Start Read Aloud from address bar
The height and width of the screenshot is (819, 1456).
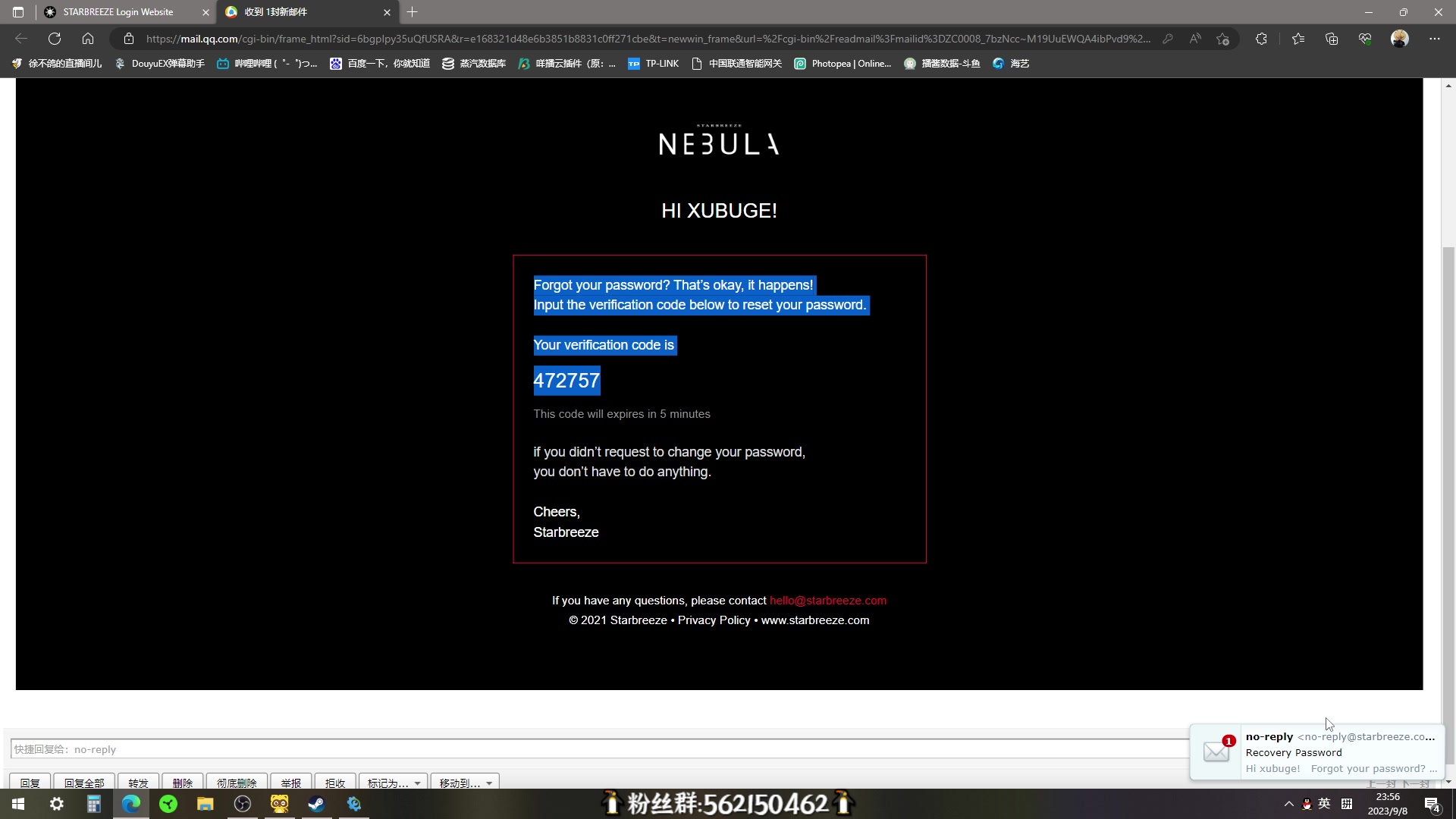pyautogui.click(x=1195, y=39)
